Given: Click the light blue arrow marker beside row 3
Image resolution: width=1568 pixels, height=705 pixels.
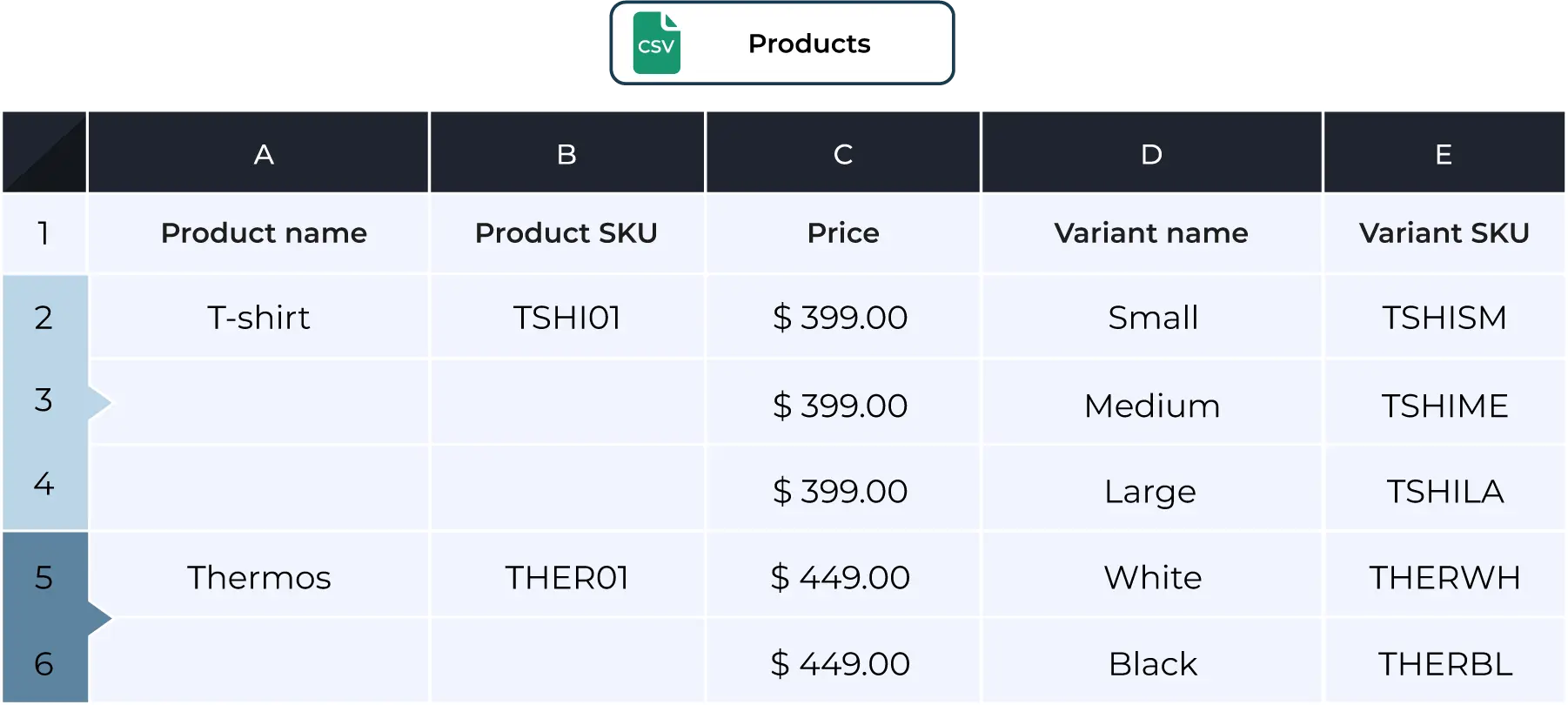Looking at the screenshot, I should (x=100, y=402).
